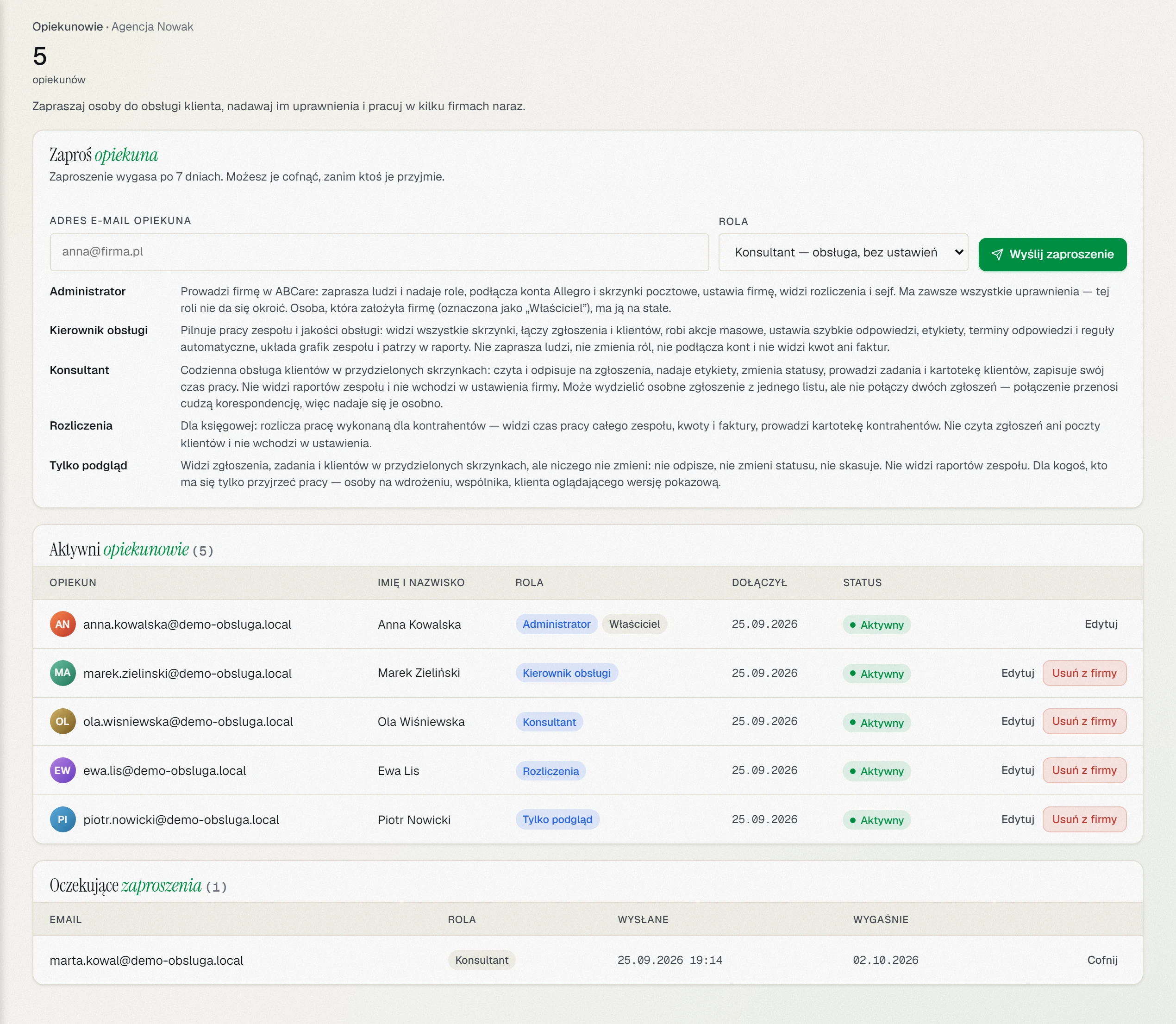Remove Marek Zieliński with Usuń z firmy
The width and height of the screenshot is (1176, 1024).
1084,673
